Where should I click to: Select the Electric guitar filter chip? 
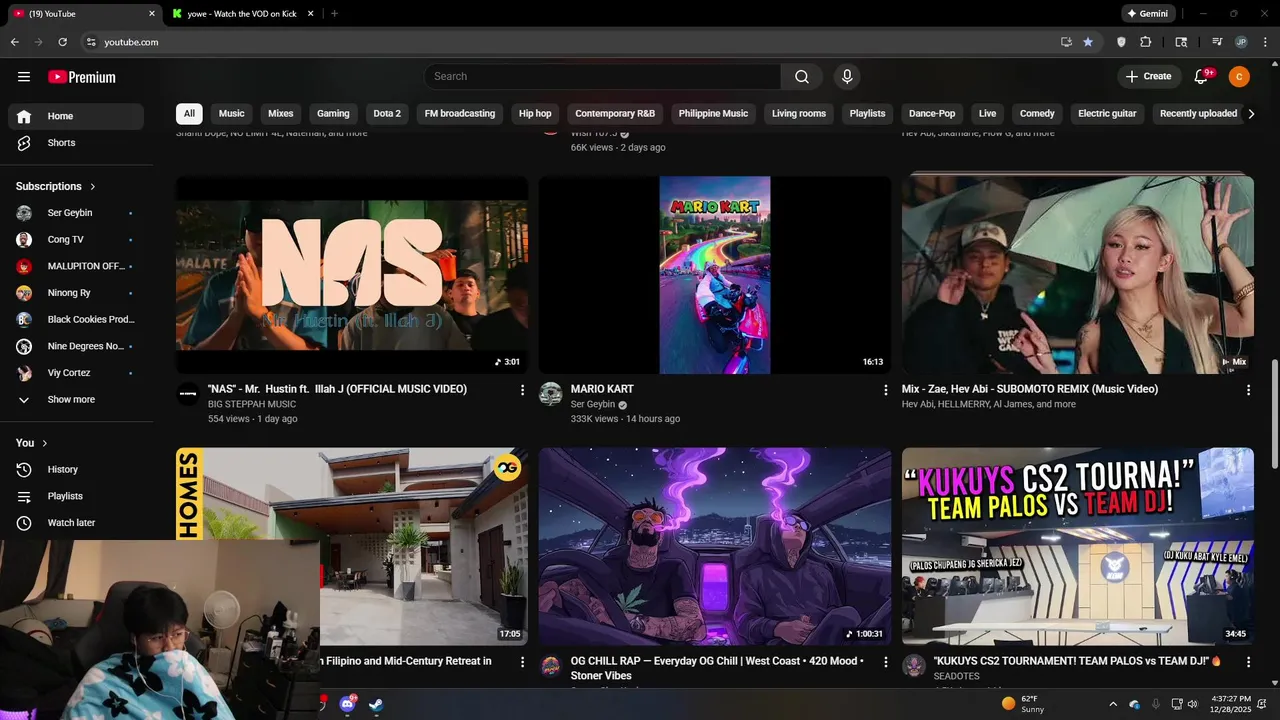[x=1107, y=114]
